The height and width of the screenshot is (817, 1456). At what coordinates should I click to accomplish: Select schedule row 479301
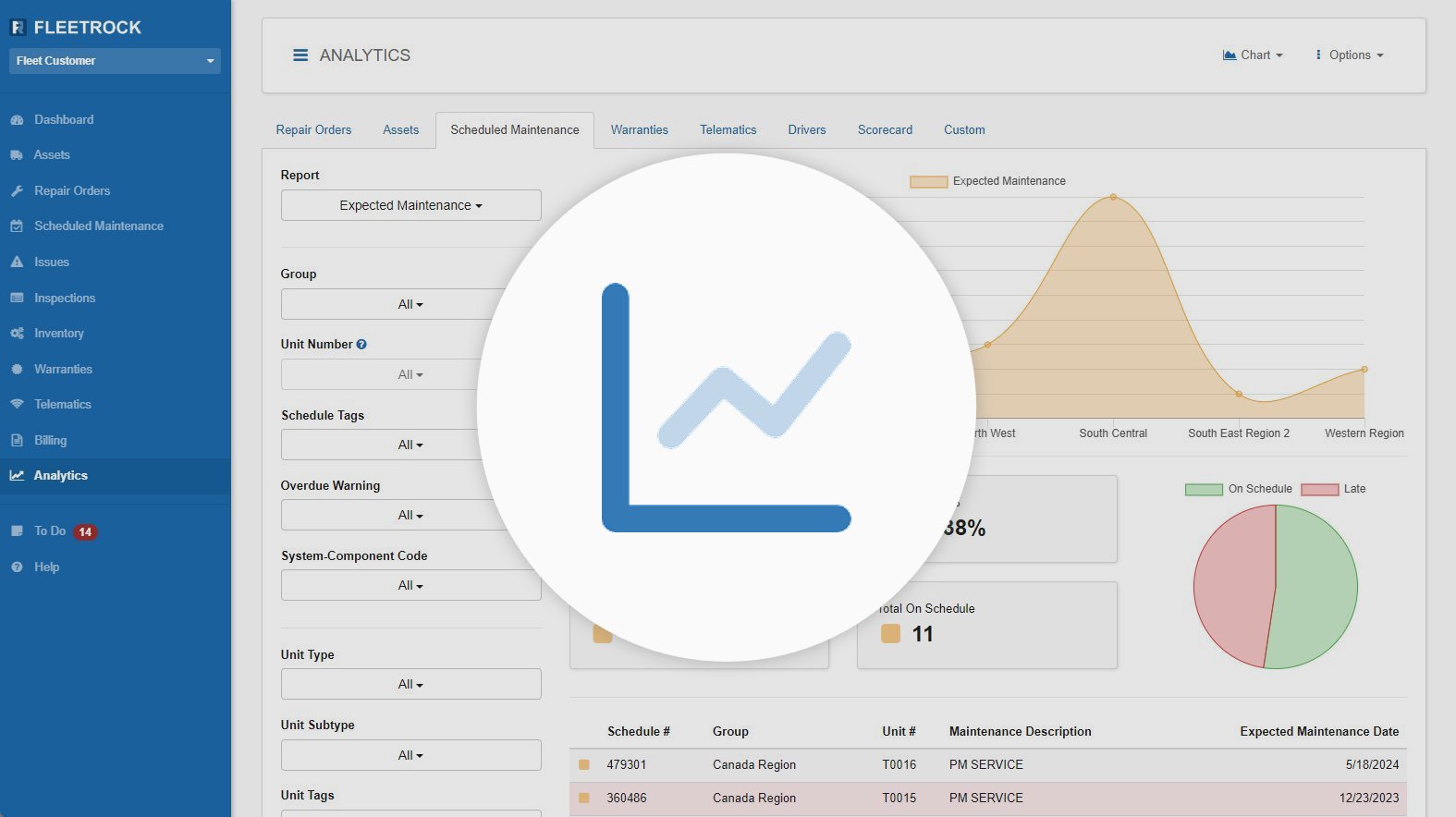coord(626,765)
